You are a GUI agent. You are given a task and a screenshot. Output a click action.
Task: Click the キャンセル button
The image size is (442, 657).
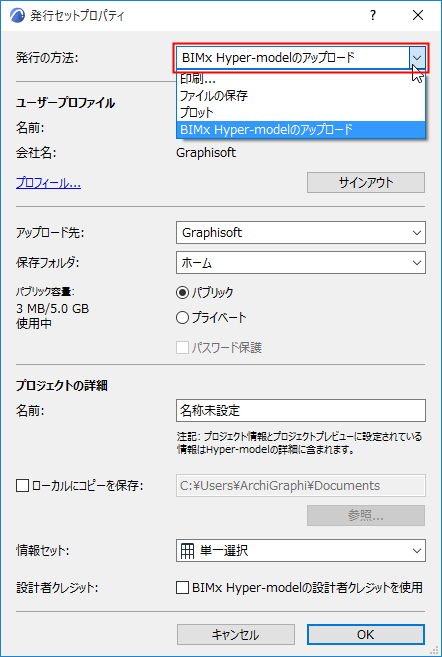(x=235, y=635)
